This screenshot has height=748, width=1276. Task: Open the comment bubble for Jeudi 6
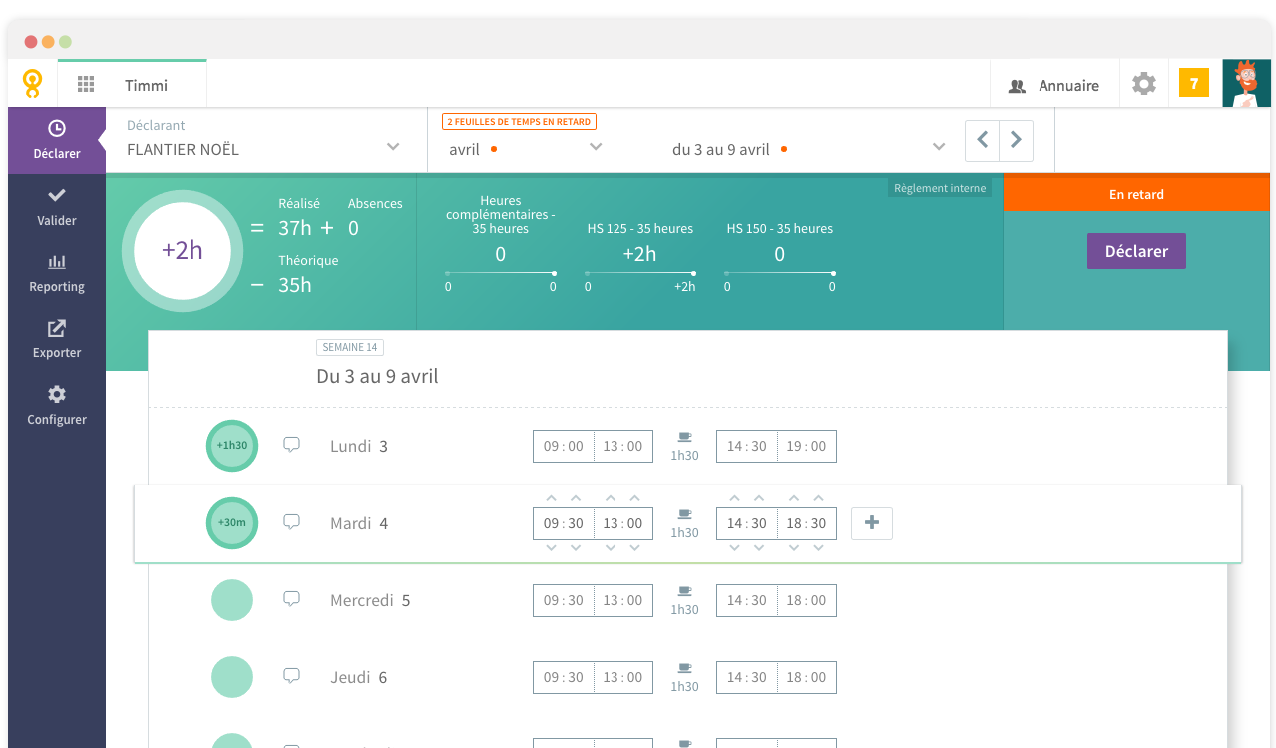pyautogui.click(x=292, y=676)
